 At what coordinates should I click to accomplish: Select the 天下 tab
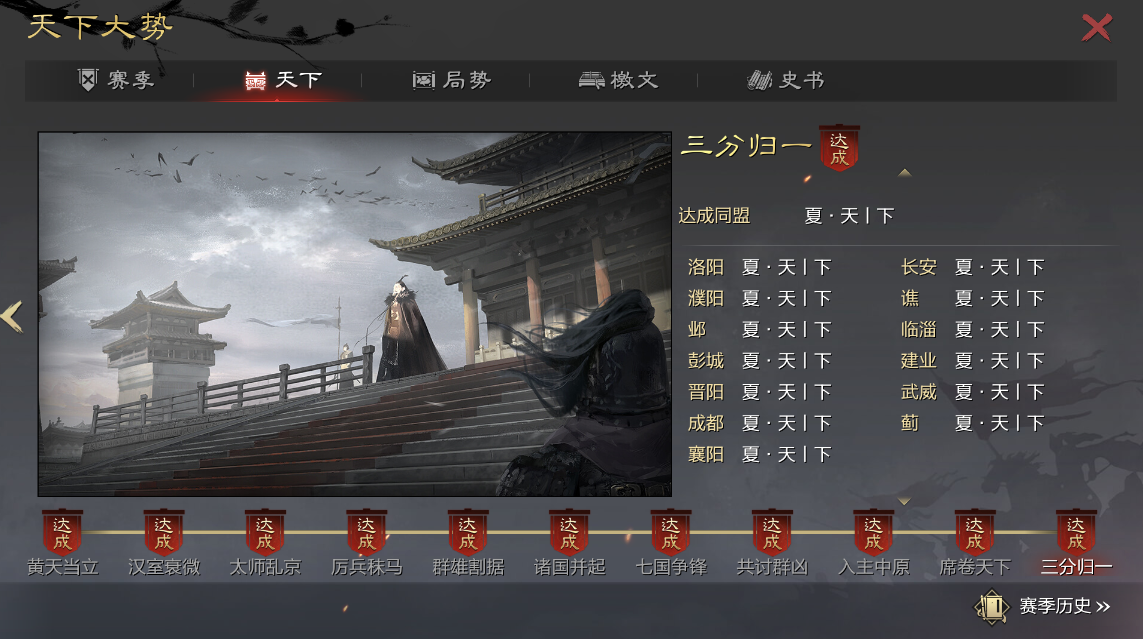[x=283, y=79]
